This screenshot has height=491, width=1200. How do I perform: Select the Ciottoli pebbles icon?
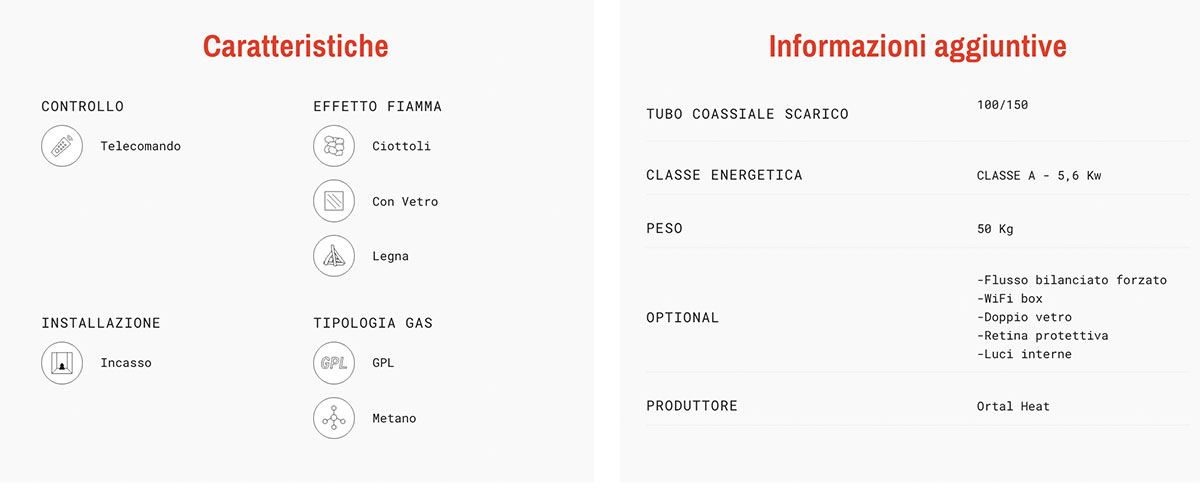(334, 146)
